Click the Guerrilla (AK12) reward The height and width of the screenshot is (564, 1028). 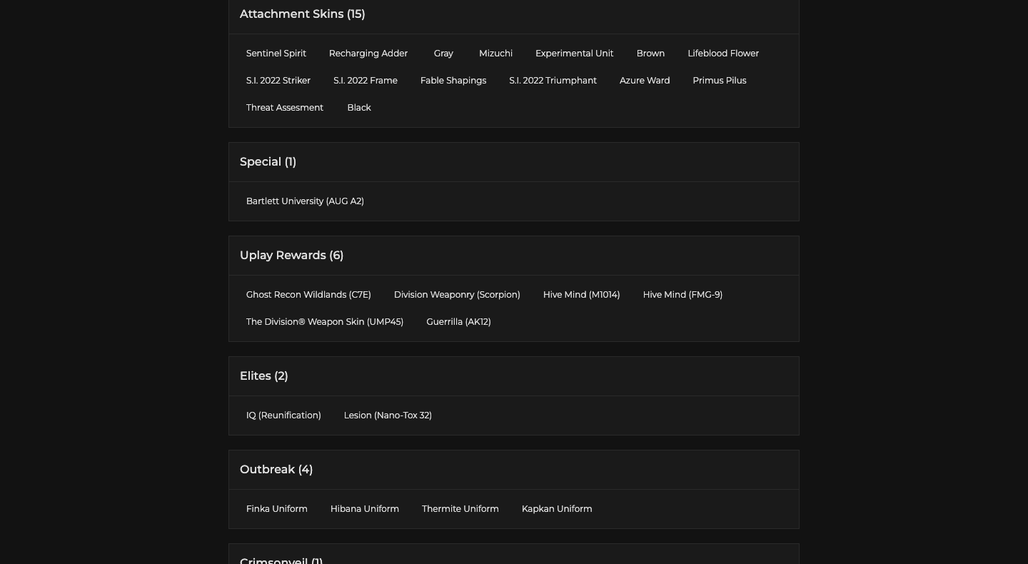pos(458,322)
